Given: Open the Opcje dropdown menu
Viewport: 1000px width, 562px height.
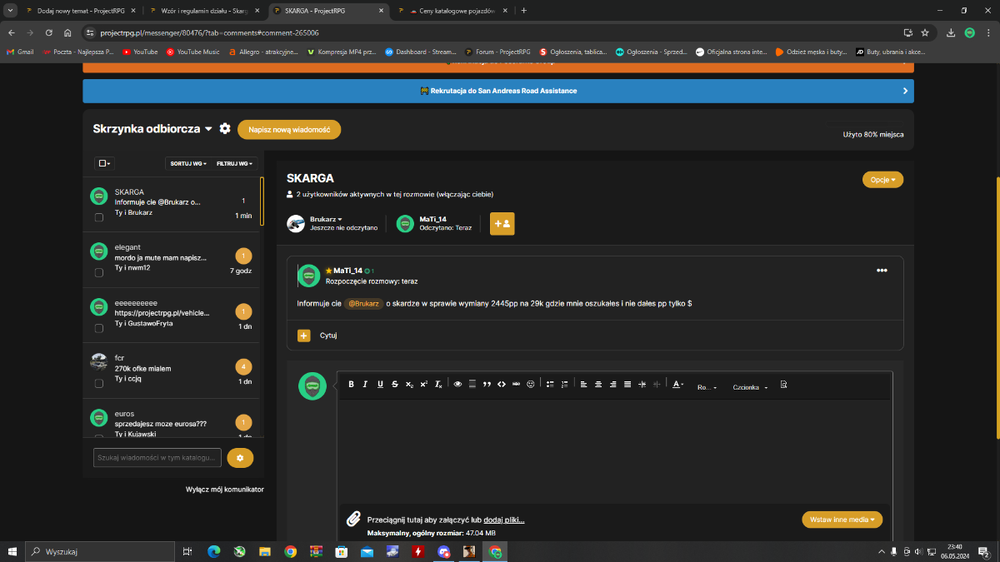Looking at the screenshot, I should (883, 180).
